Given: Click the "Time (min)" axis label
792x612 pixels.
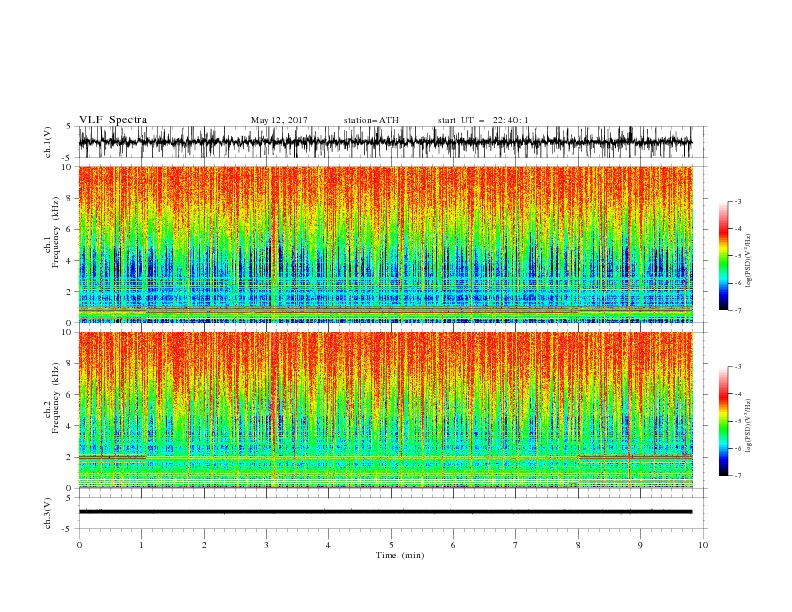Looking at the screenshot, I should (400, 555).
